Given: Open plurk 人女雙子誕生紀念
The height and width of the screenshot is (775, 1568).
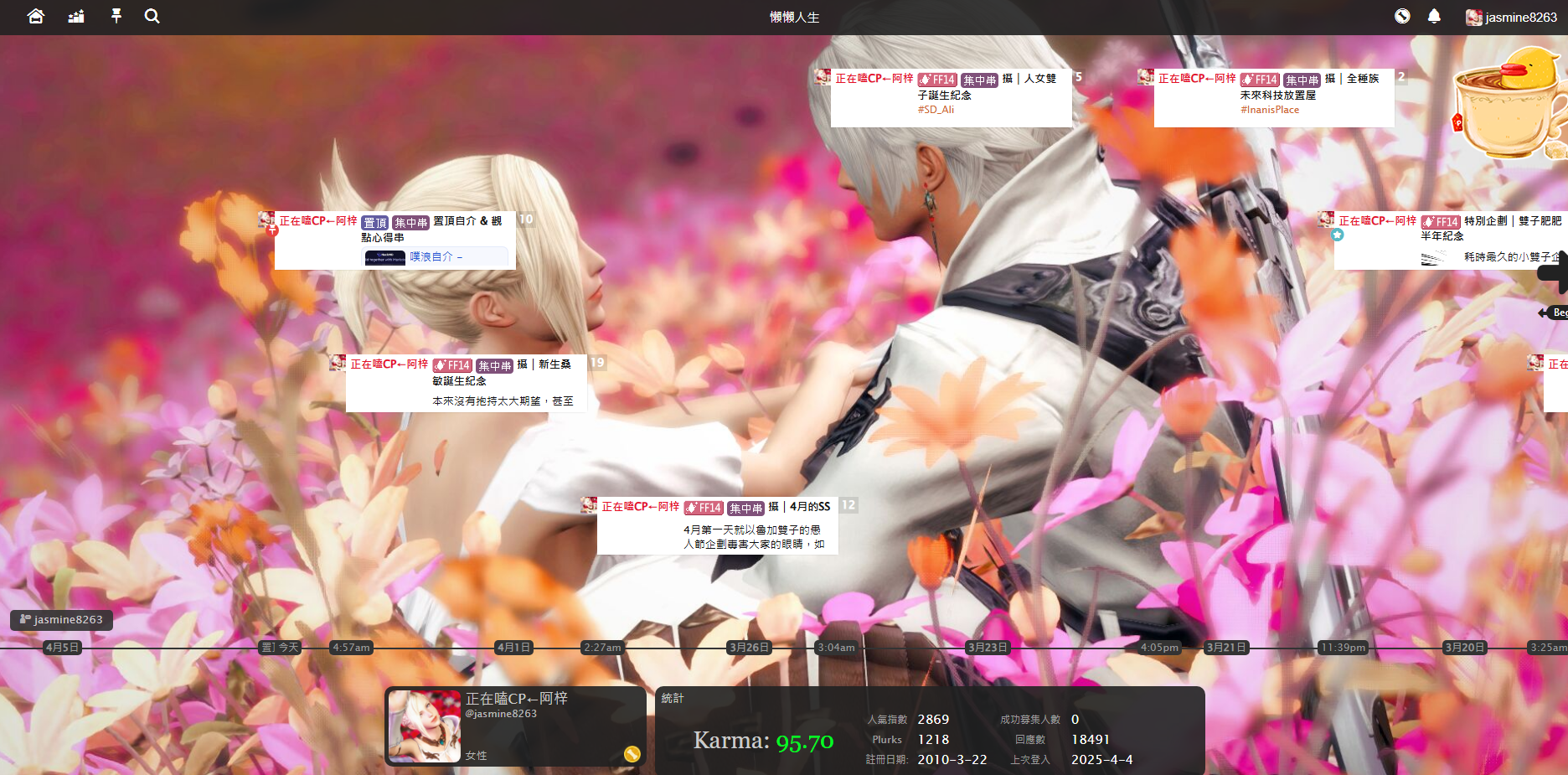Looking at the screenshot, I should click(x=952, y=98).
